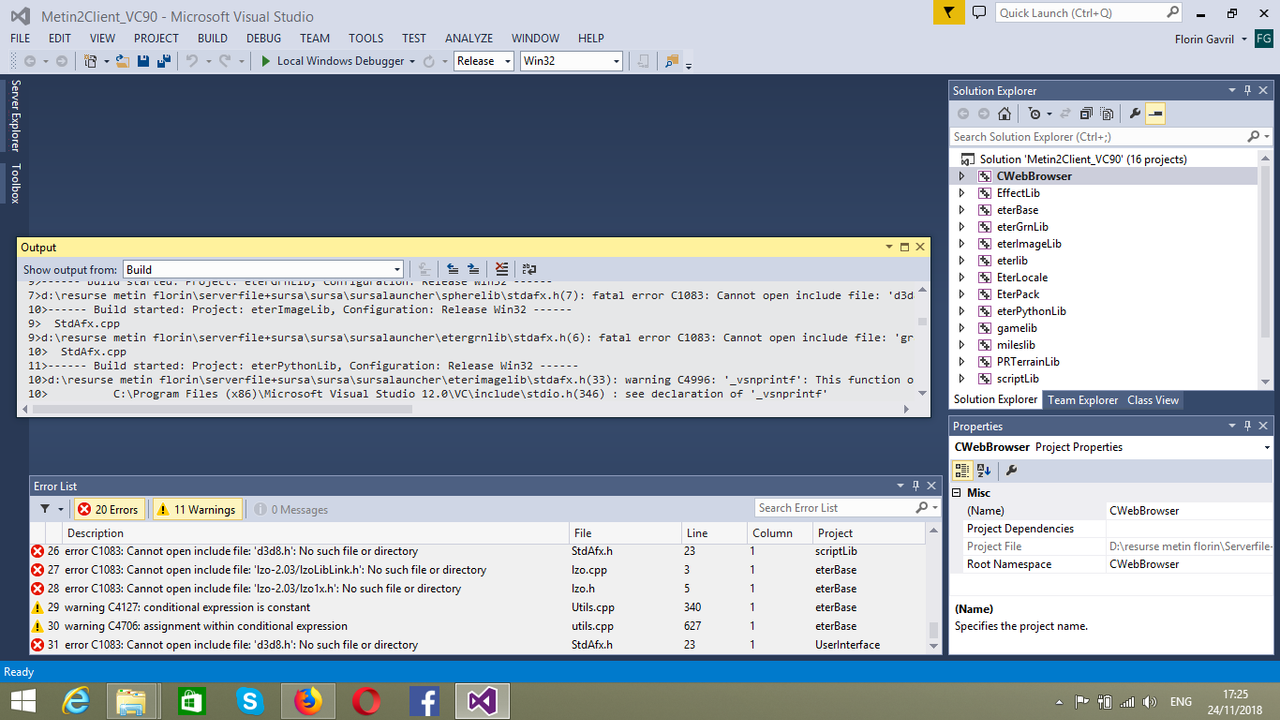Screen dimensions: 1280x720
Task: Open the Server Explorer side tab
Action: click(x=15, y=116)
